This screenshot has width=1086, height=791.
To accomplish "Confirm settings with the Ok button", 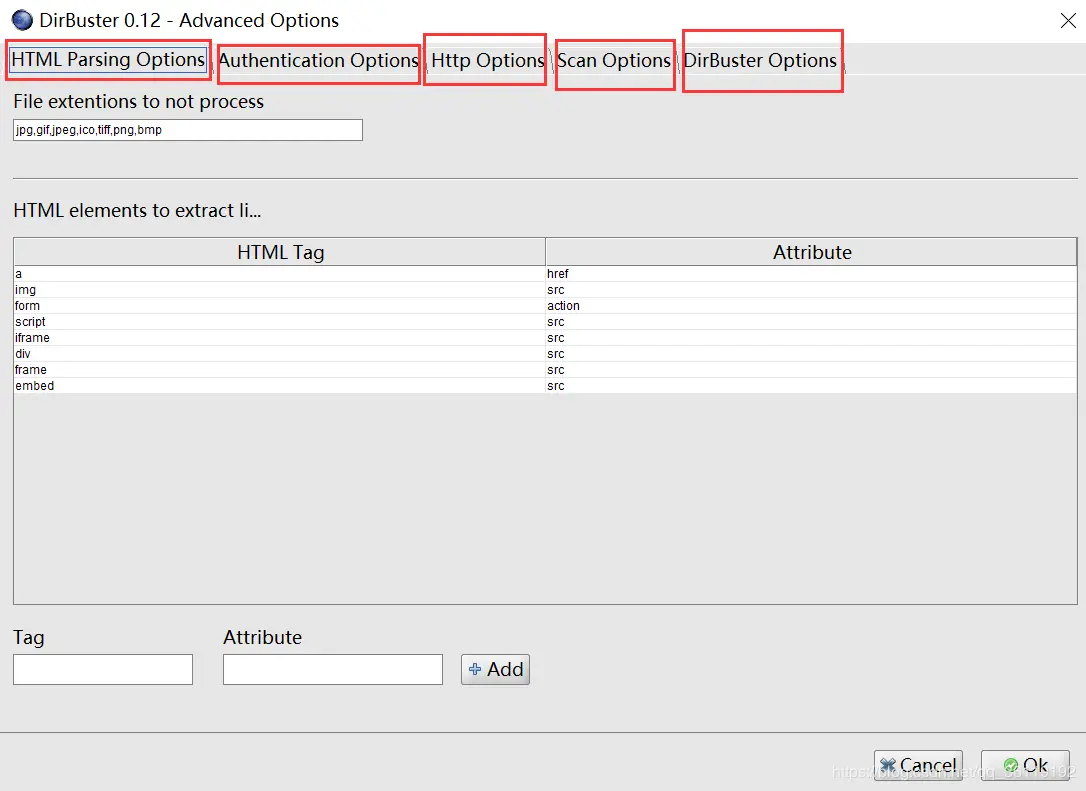I will pos(1026,765).
